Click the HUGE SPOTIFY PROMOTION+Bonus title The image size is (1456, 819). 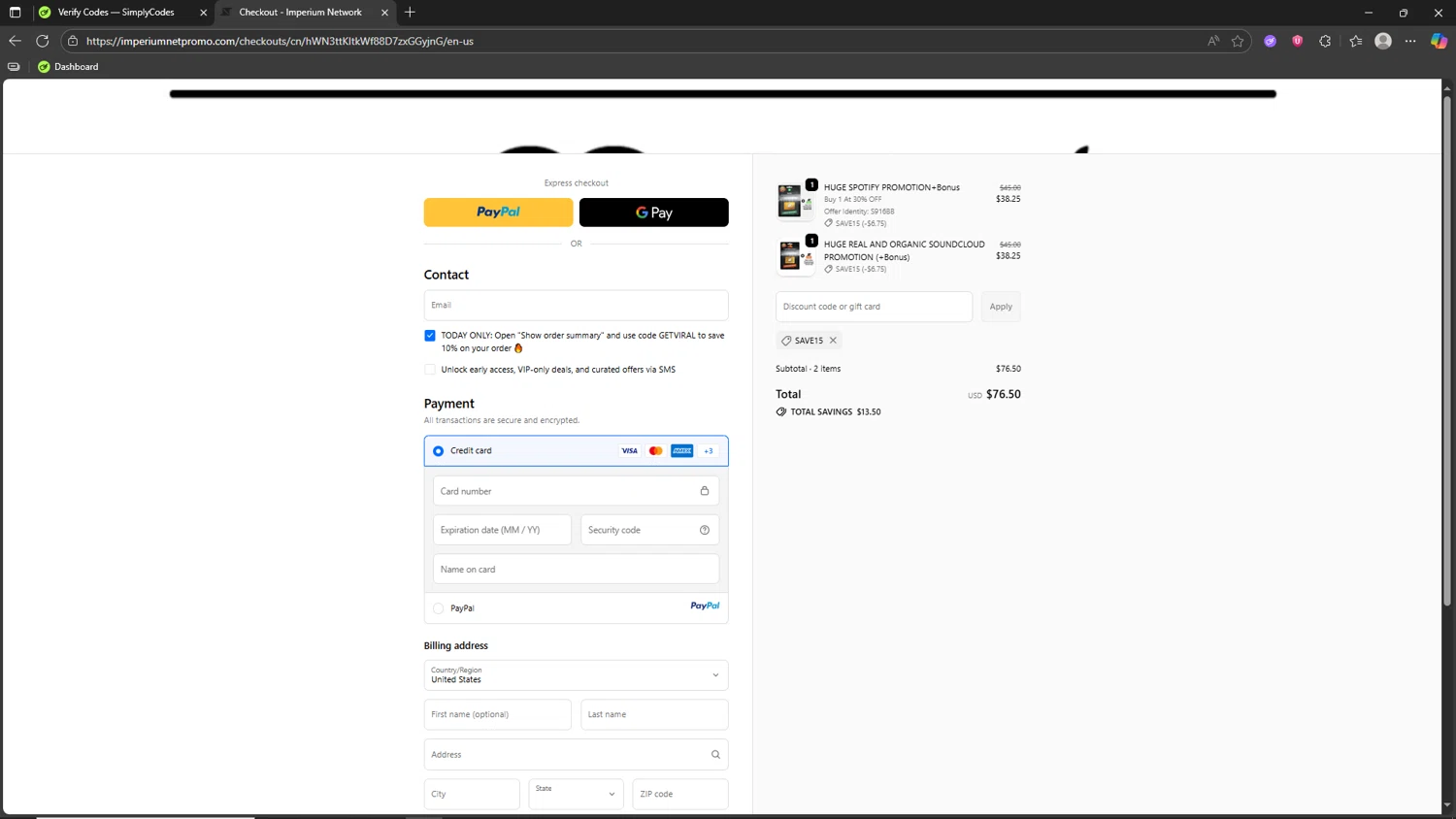pos(891,187)
